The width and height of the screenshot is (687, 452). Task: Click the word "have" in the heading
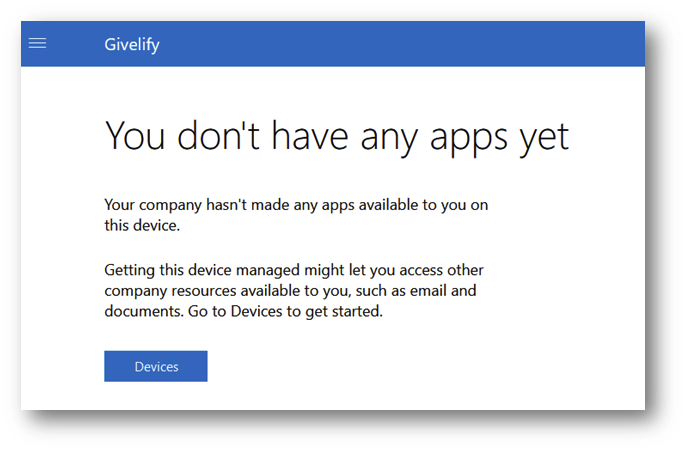coord(310,136)
